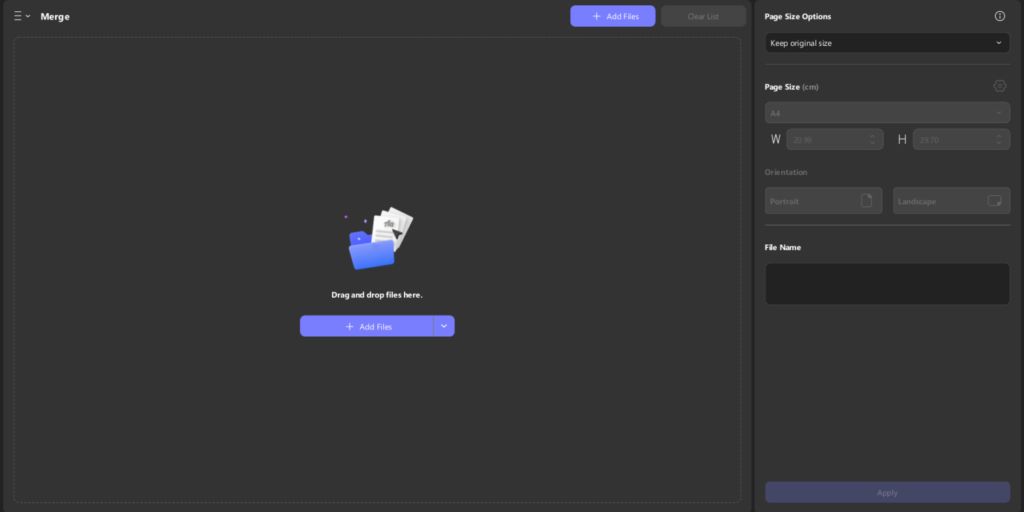Click the Page Size Options info icon
The image size is (1024, 512).
[999, 16]
